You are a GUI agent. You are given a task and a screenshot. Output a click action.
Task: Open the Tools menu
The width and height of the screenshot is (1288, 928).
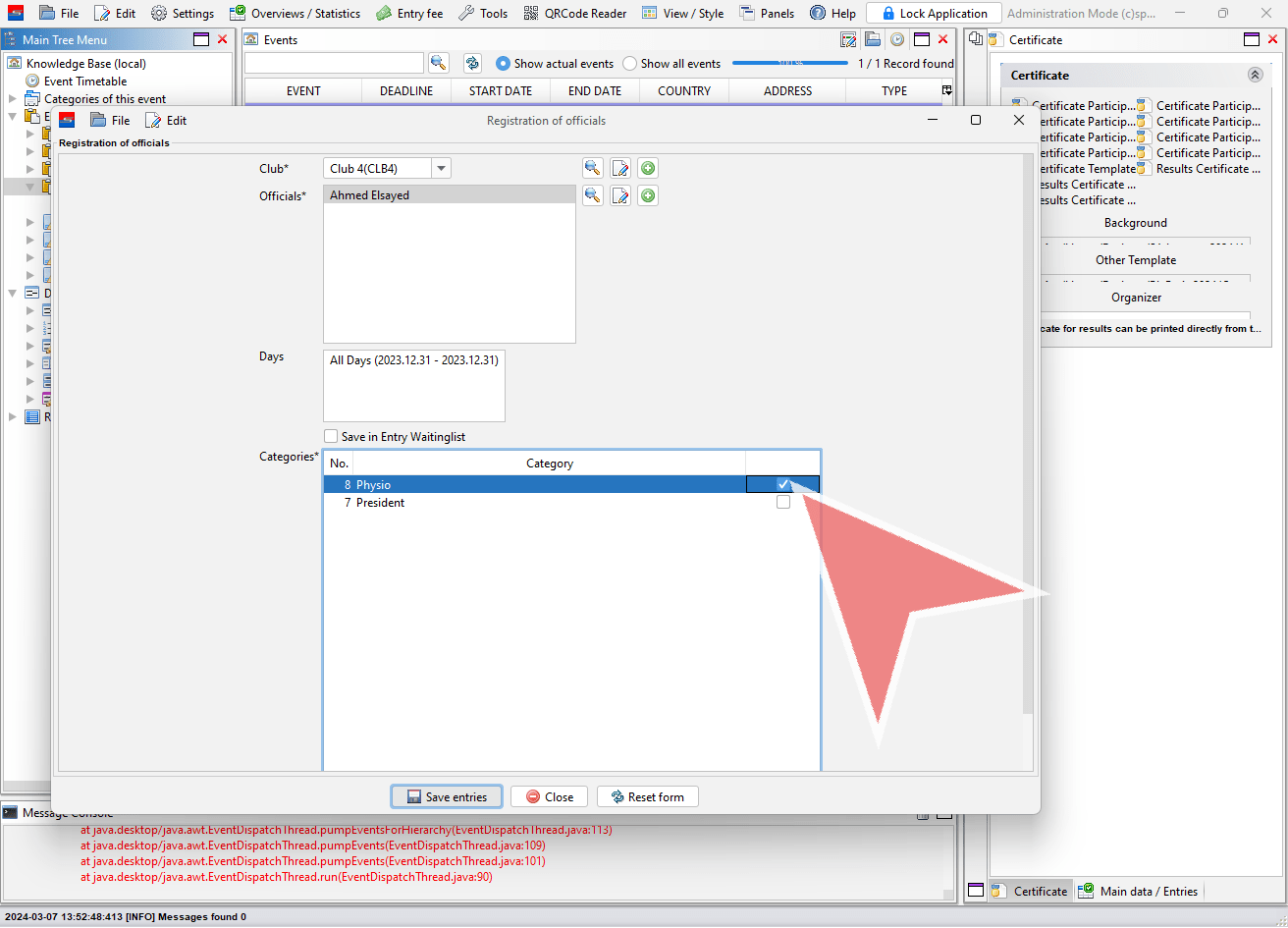click(483, 13)
